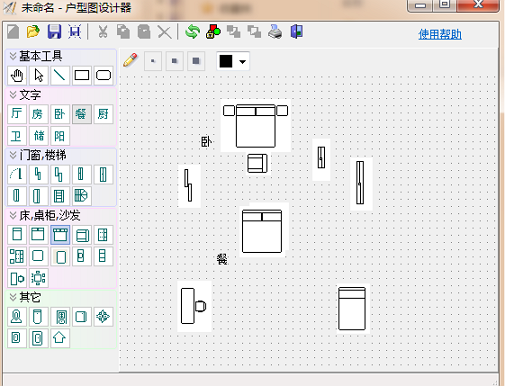Click the black color swatch
This screenshot has width=505, height=386.
click(x=226, y=61)
